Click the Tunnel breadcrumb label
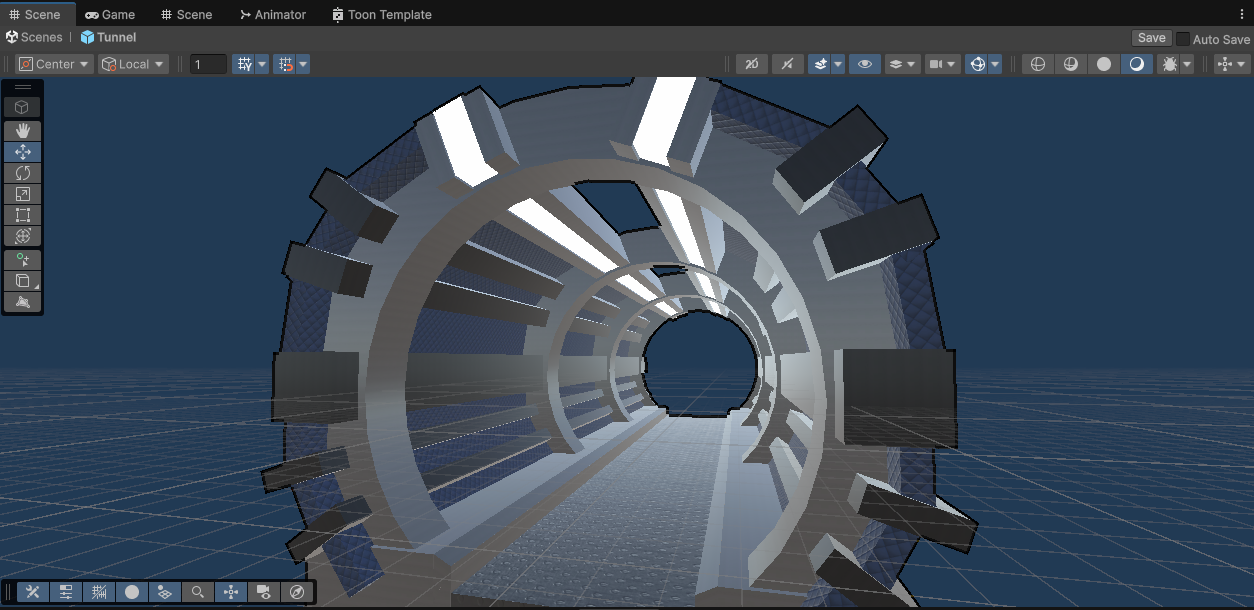 [116, 37]
